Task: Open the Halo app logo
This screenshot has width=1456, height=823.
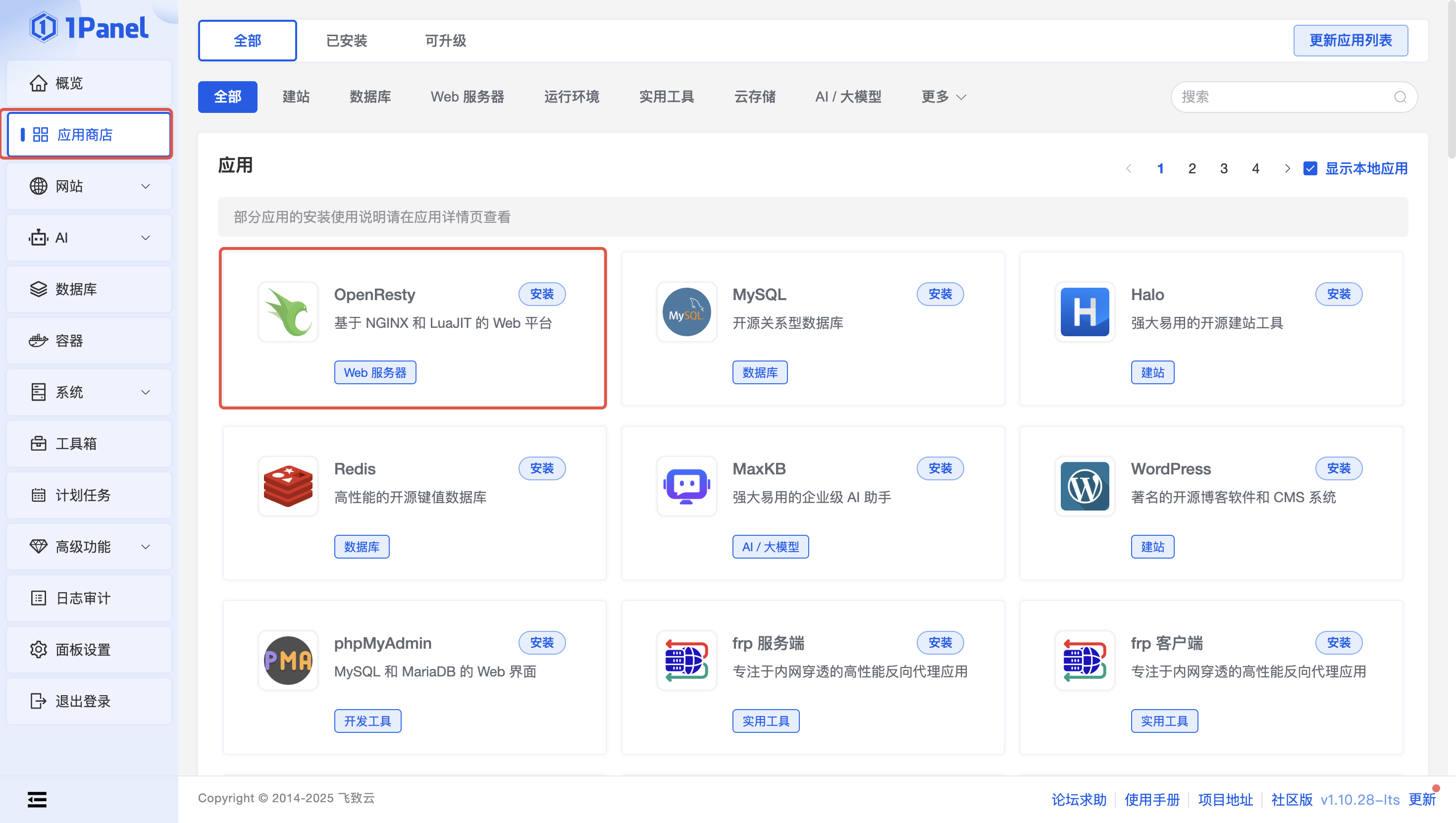Action: (x=1085, y=311)
